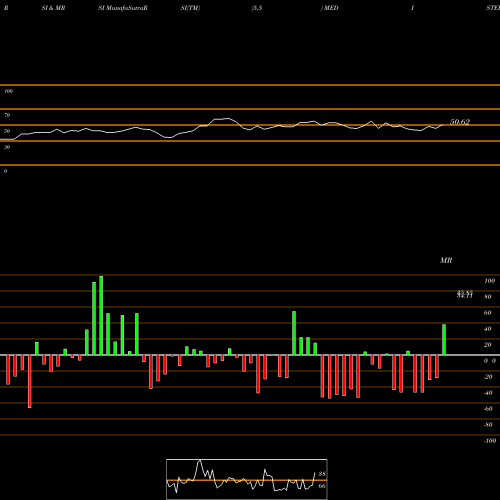Click the -20 label on MR axis
This screenshot has height=500, width=500.
488,377
